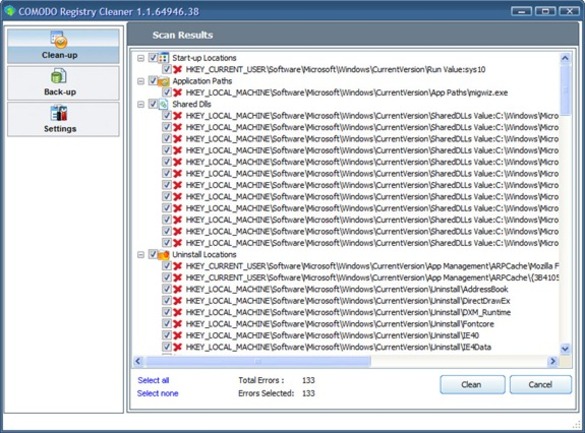
Task: Click the COMODO logo in title bar
Action: point(9,10)
